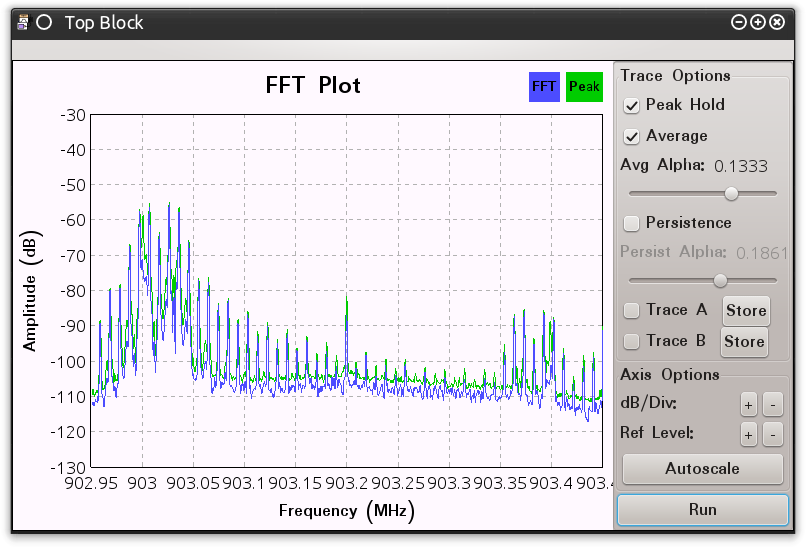Screen dimensions: 806x548
Task: Lower Ref Level with minus button
Action: [x=772, y=434]
